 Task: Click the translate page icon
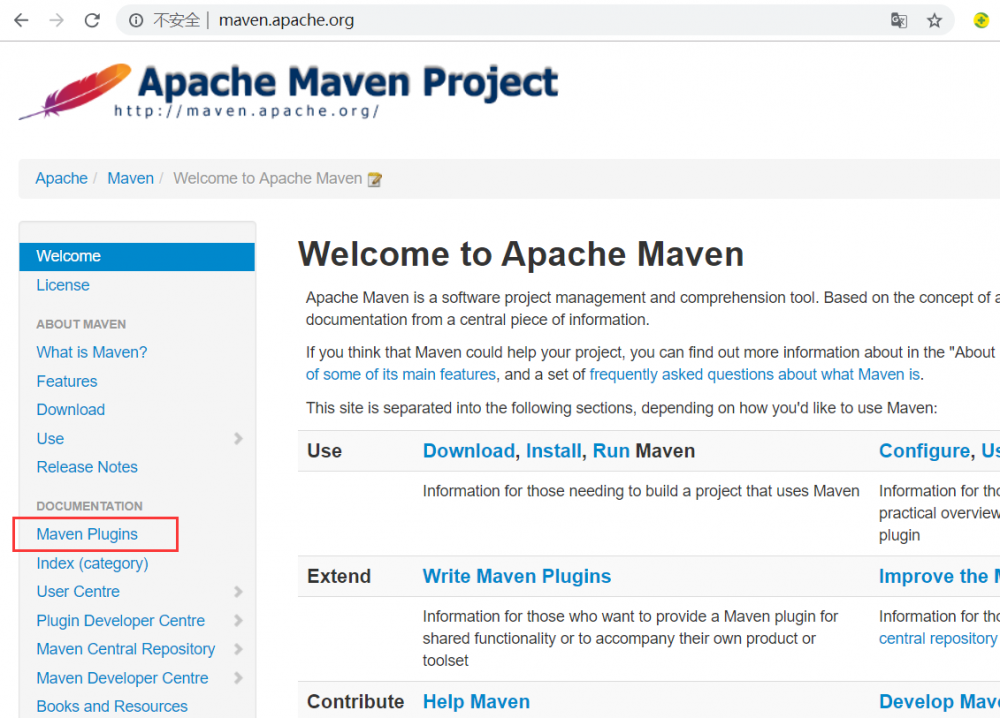point(899,20)
